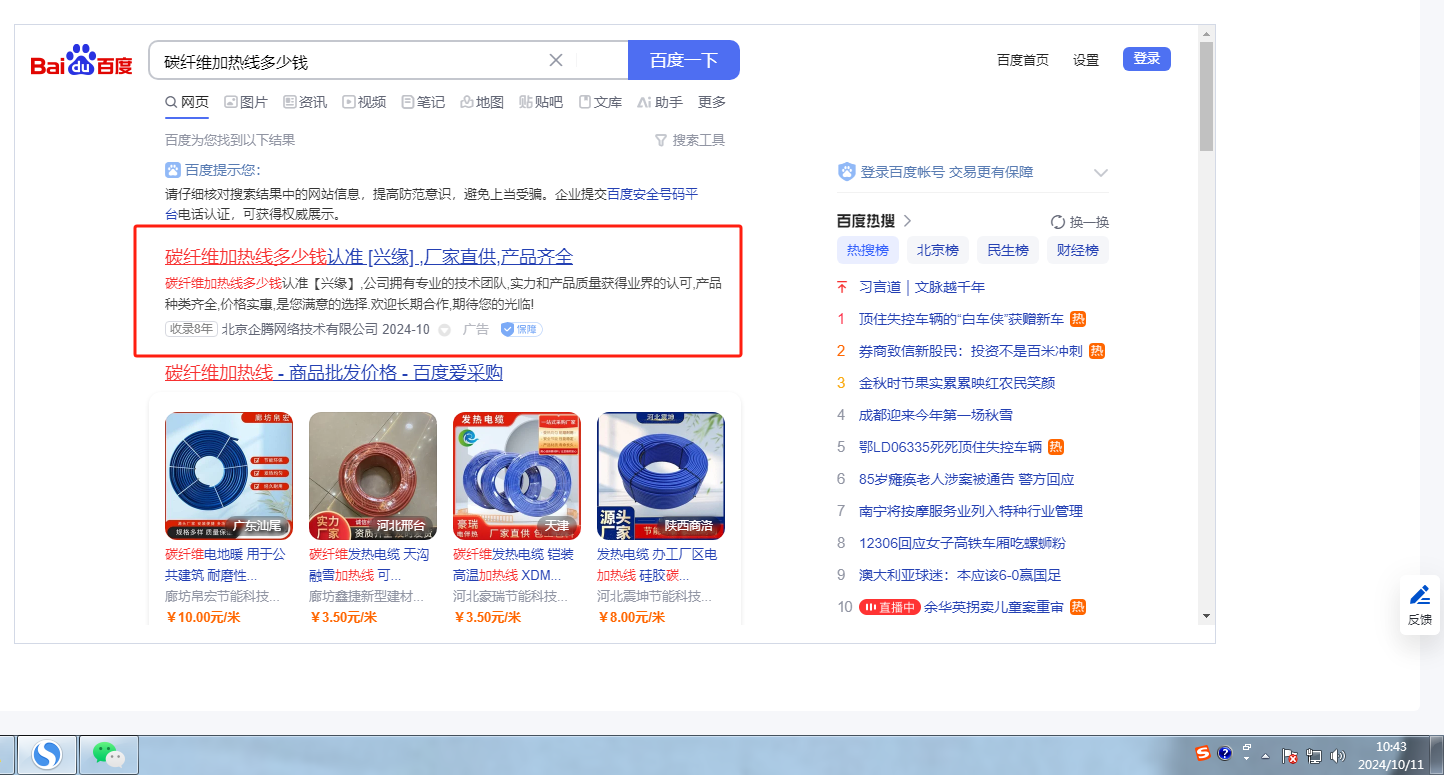Open WeChat from the taskbar
This screenshot has height=775, width=1444.
pos(108,754)
